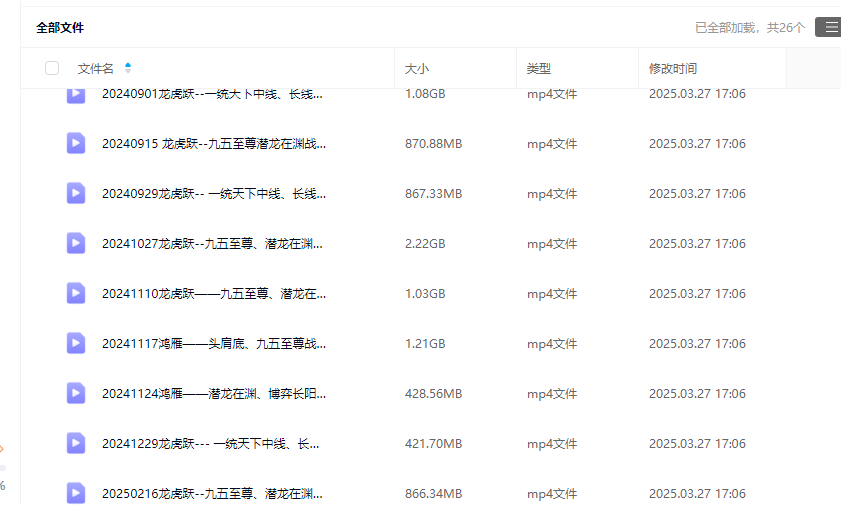Click modified time in 20241117鸿雁 row
Viewport: 841px width, 505px height.
click(x=697, y=344)
